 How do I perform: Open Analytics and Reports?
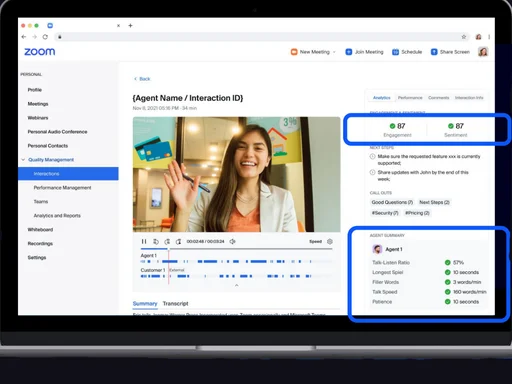coord(57,216)
